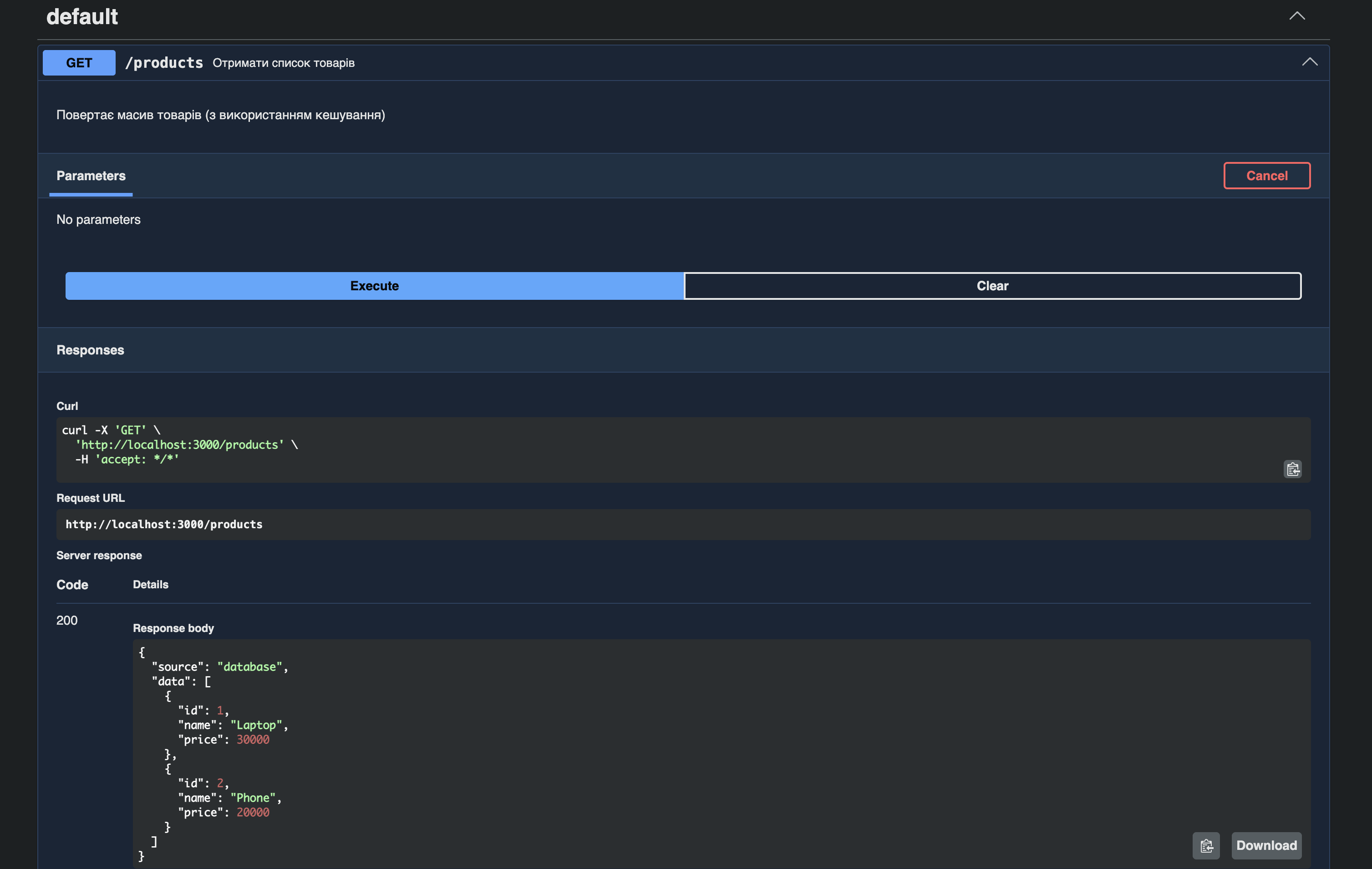The width and height of the screenshot is (1372, 869).
Task: Click the /products endpoint path
Action: pos(164,63)
